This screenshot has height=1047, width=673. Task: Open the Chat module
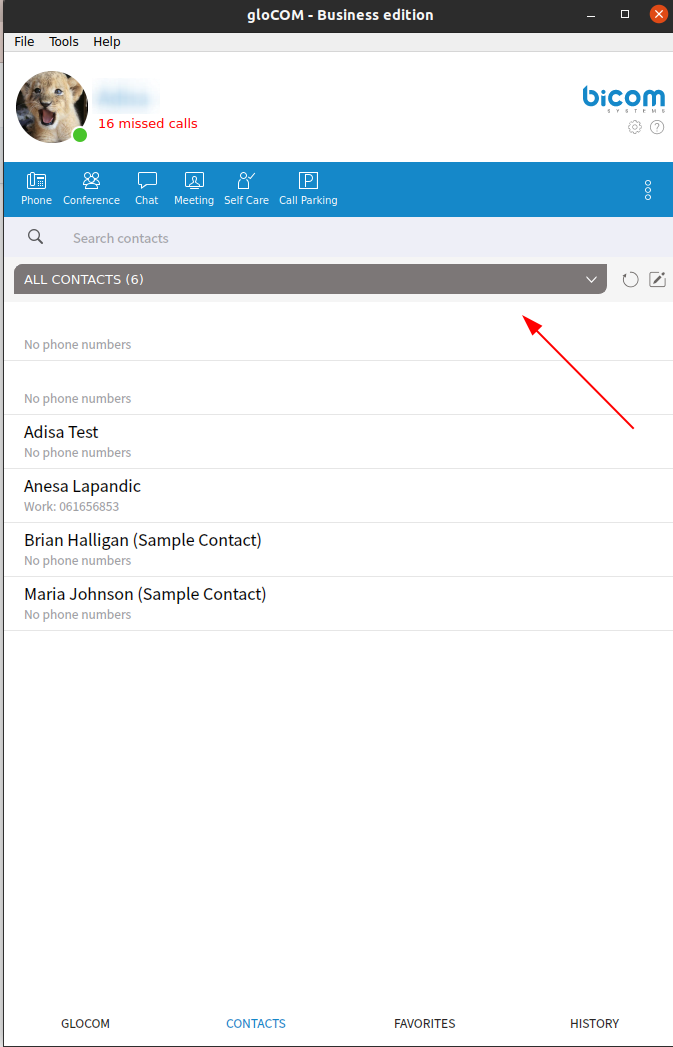pyautogui.click(x=146, y=189)
